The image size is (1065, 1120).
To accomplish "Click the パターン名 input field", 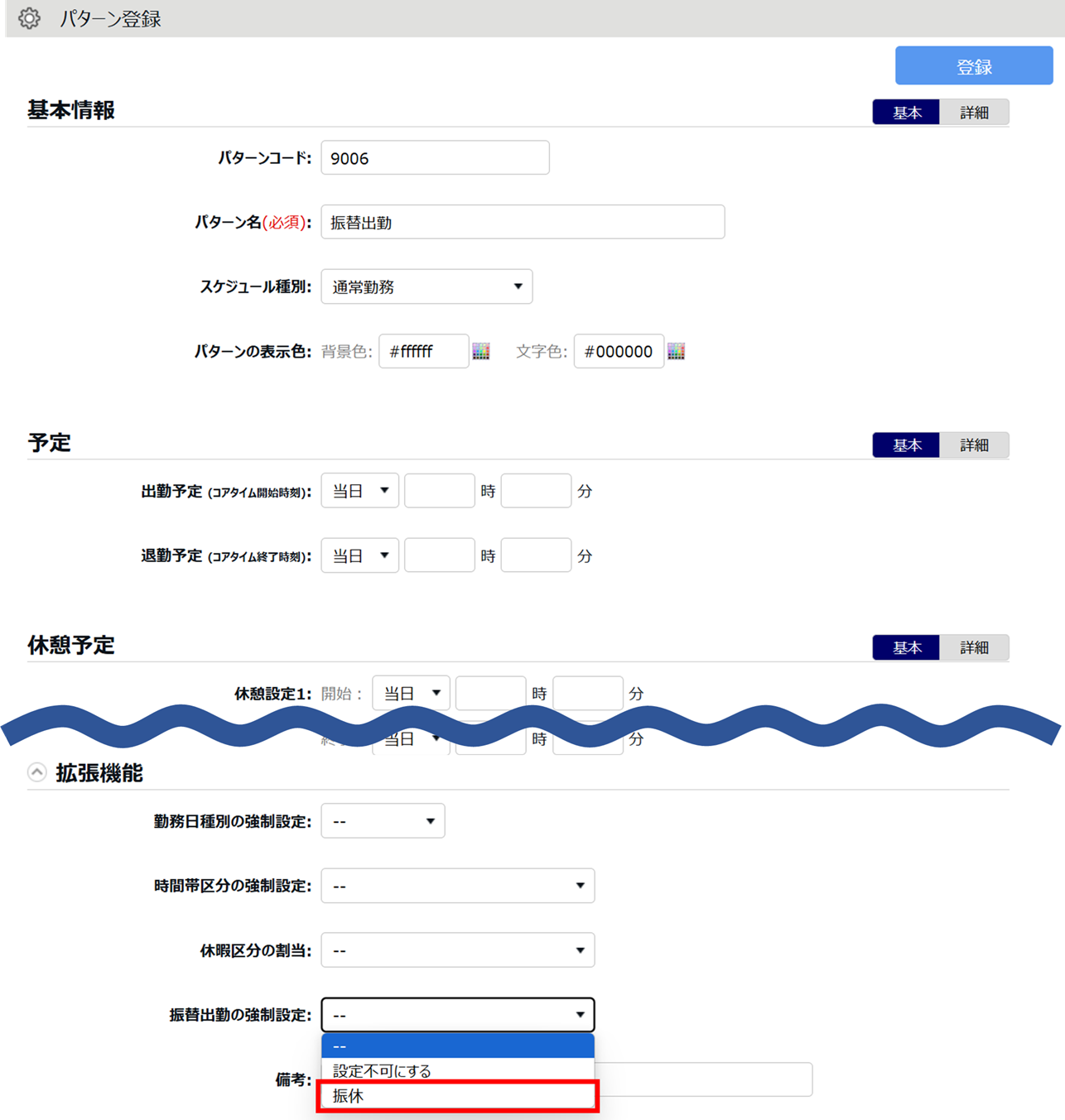I will click(x=523, y=222).
